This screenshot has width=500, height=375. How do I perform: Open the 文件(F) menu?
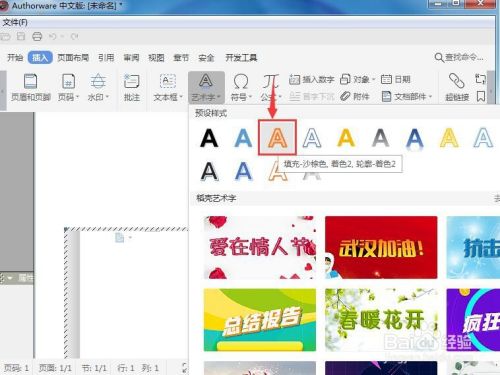coord(15,22)
